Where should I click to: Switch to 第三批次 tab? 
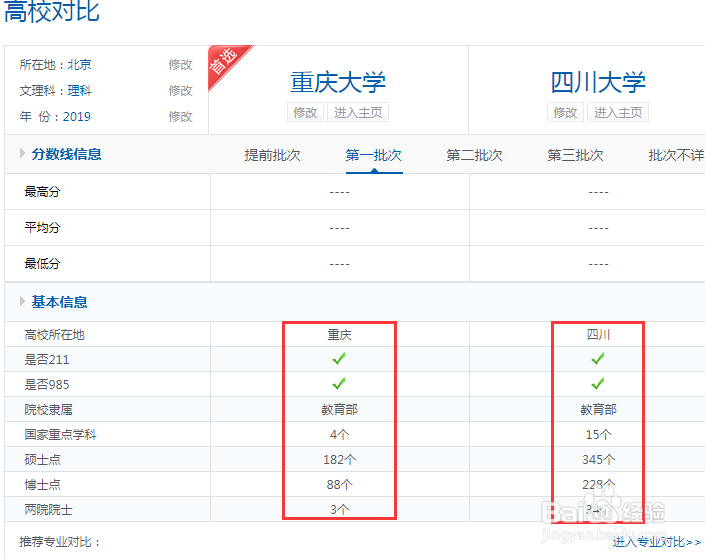pos(576,155)
